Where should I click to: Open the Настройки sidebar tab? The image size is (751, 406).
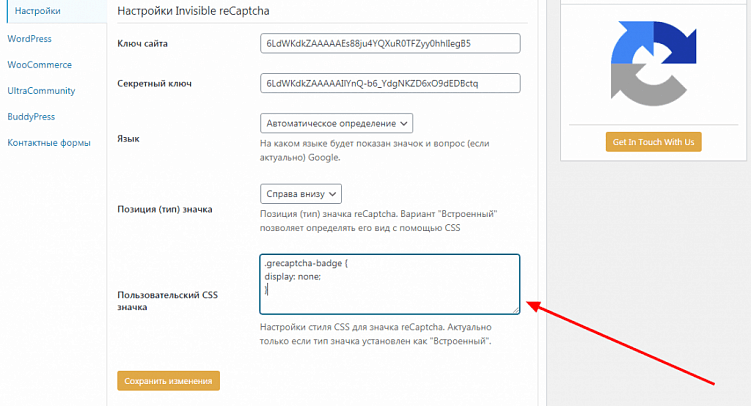pyautogui.click(x=37, y=11)
